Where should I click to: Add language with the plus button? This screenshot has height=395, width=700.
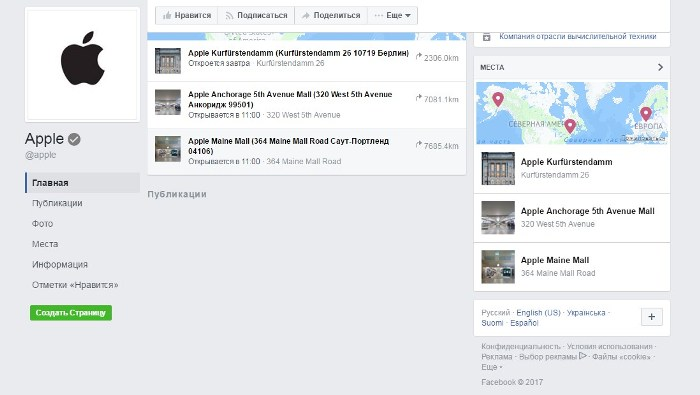[652, 317]
